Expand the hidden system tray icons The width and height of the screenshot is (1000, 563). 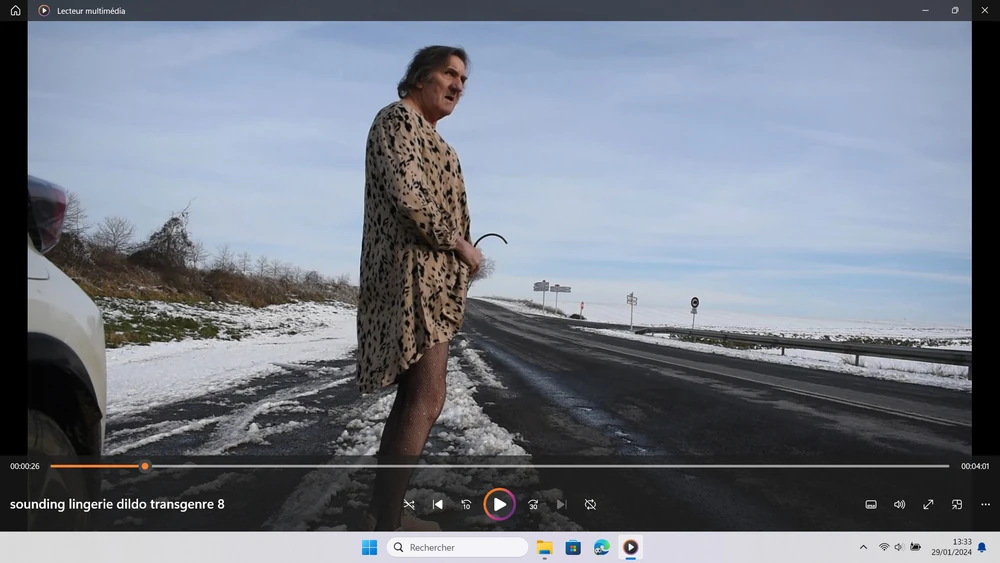point(863,547)
